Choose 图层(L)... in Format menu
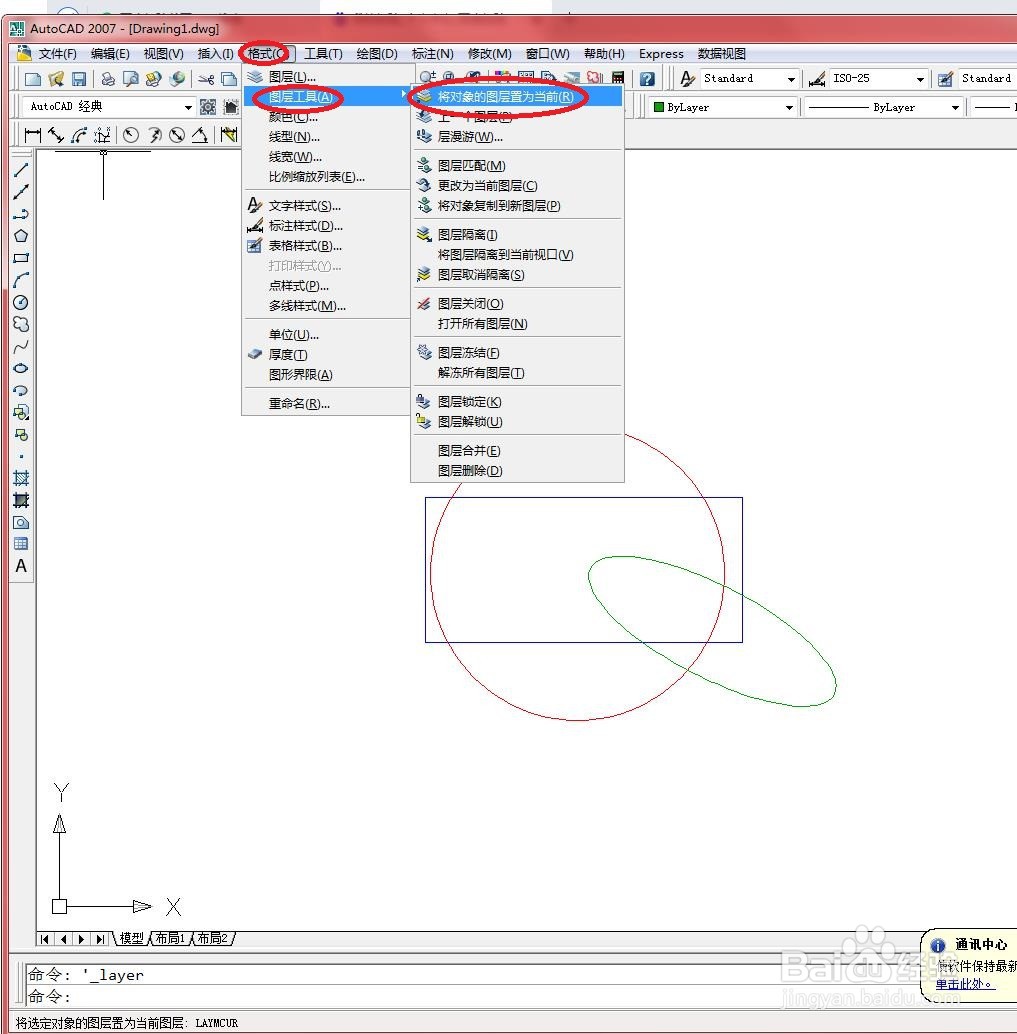This screenshot has height=1034, width=1017. point(328,77)
